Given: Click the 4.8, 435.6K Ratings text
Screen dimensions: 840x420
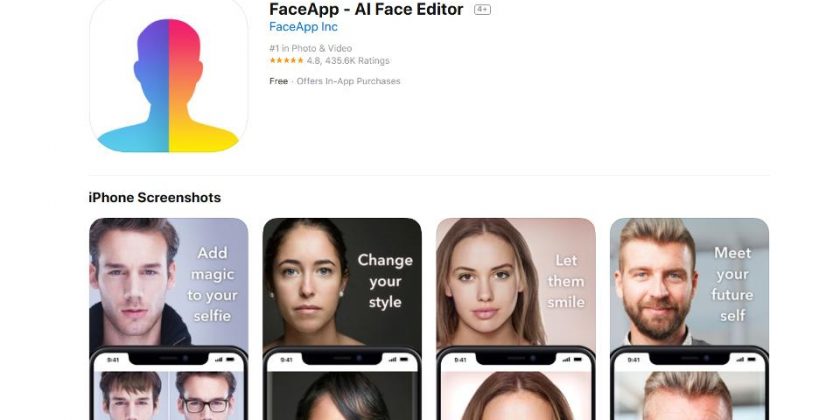Looking at the screenshot, I should click(x=348, y=61).
